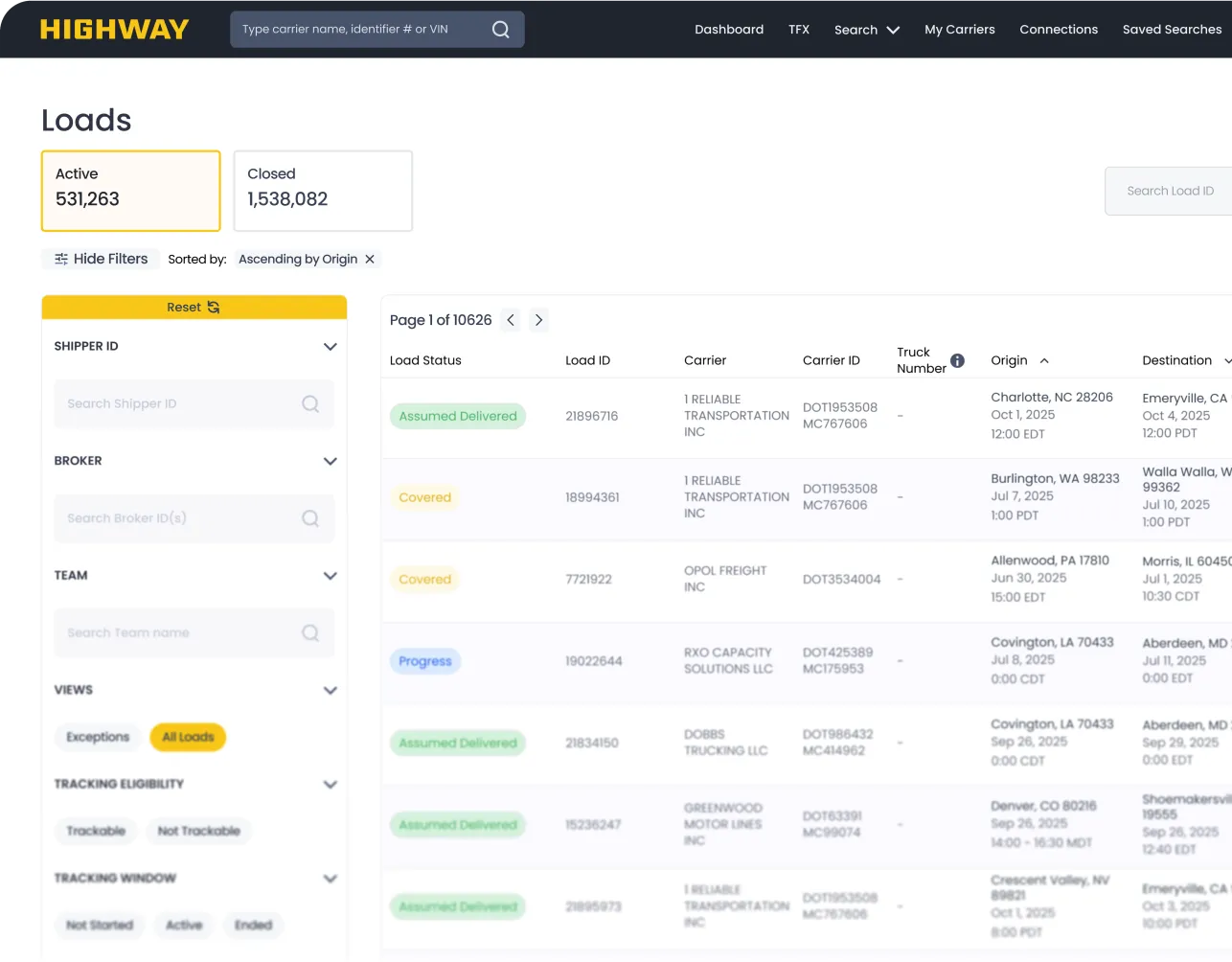Toggle the Not Started tracking window chip
The image size is (1232, 962).
click(x=100, y=925)
